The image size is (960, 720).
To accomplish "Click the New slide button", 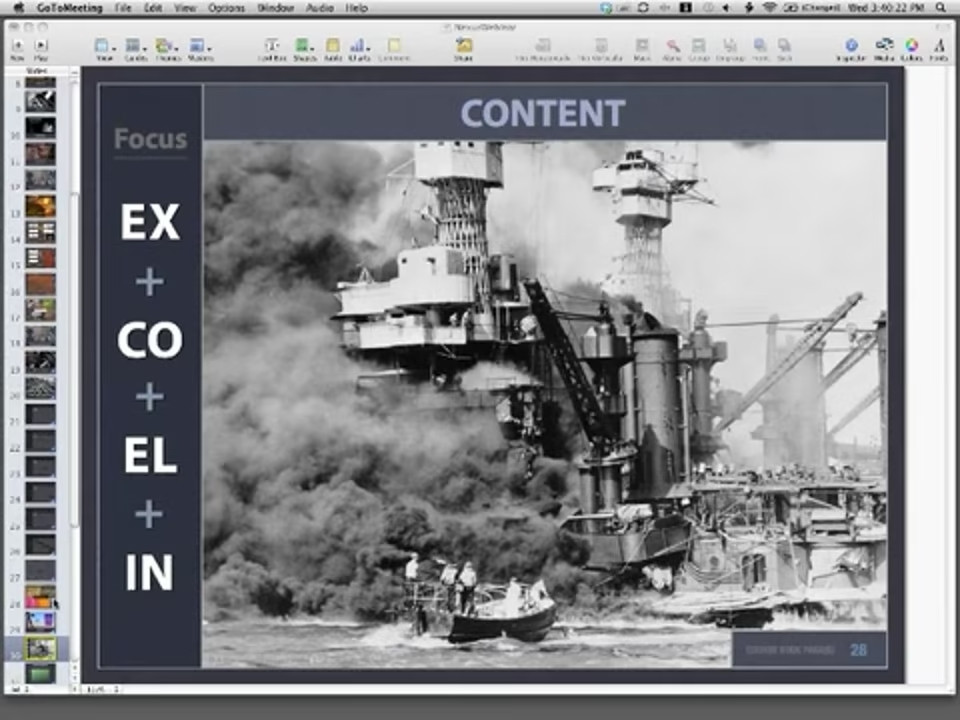I will 17,46.
